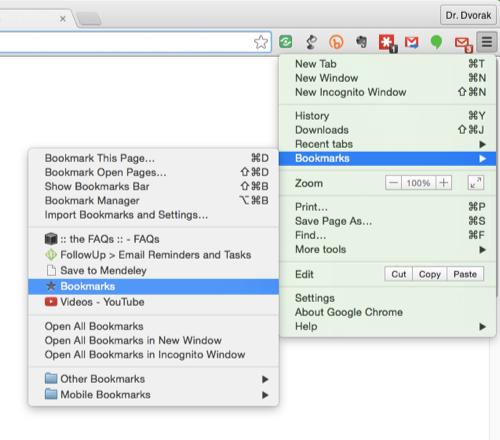Screen dimensions: 500x440
Task: Click the fullscreen icon beside zoom controls
Action: [476, 183]
